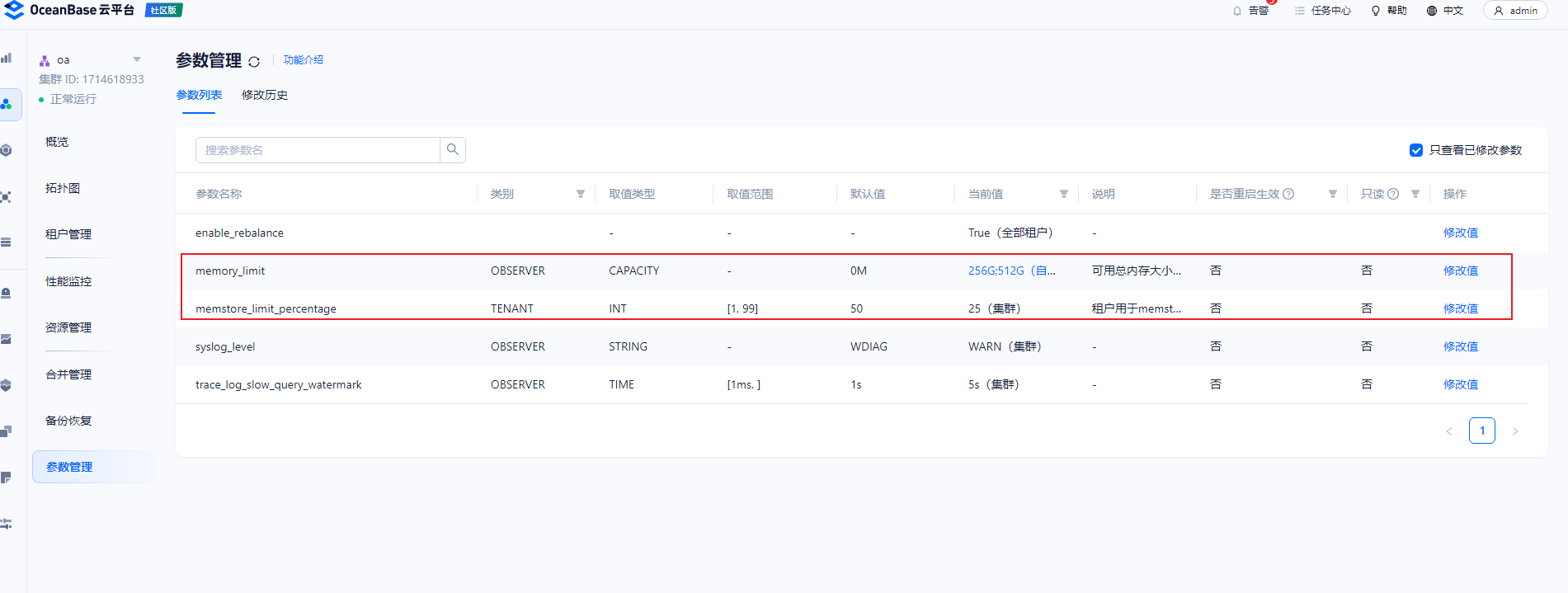1568x593 pixels.
Task: Click 修改值 for memstore_limit_percentage
Action: coord(1460,308)
